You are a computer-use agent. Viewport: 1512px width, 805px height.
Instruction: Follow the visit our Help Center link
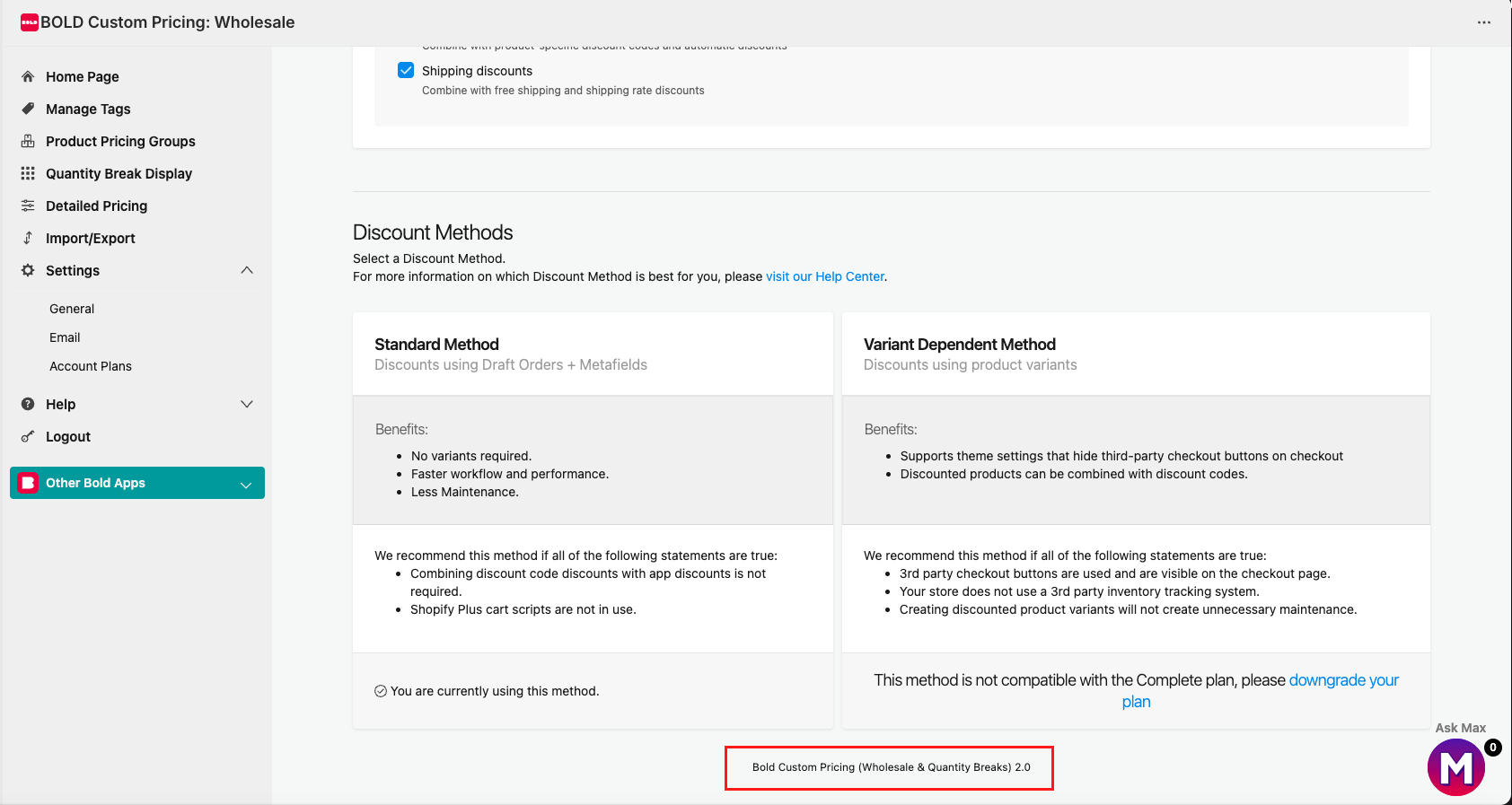(825, 276)
